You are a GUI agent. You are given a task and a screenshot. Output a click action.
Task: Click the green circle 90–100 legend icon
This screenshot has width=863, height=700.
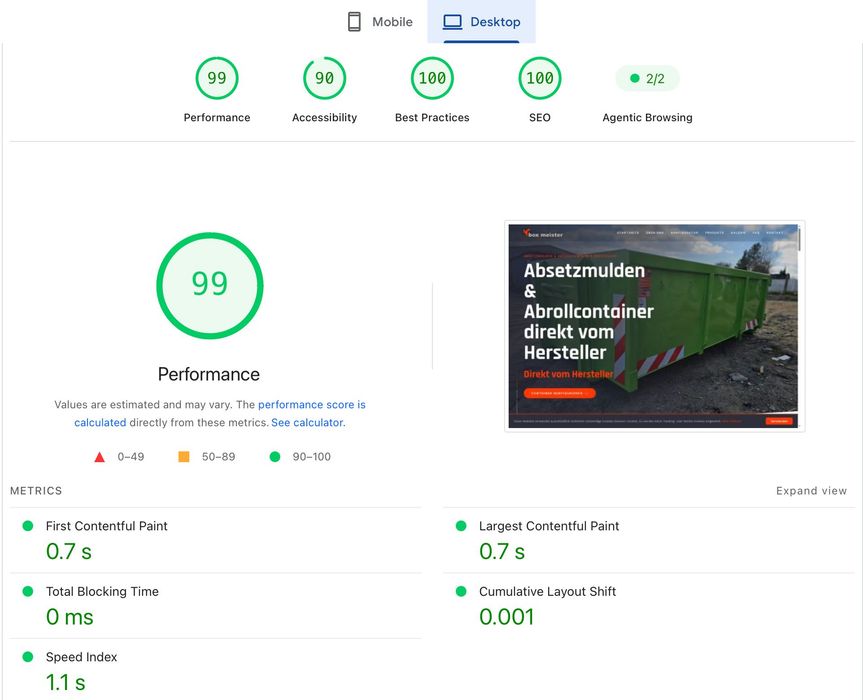(275, 456)
